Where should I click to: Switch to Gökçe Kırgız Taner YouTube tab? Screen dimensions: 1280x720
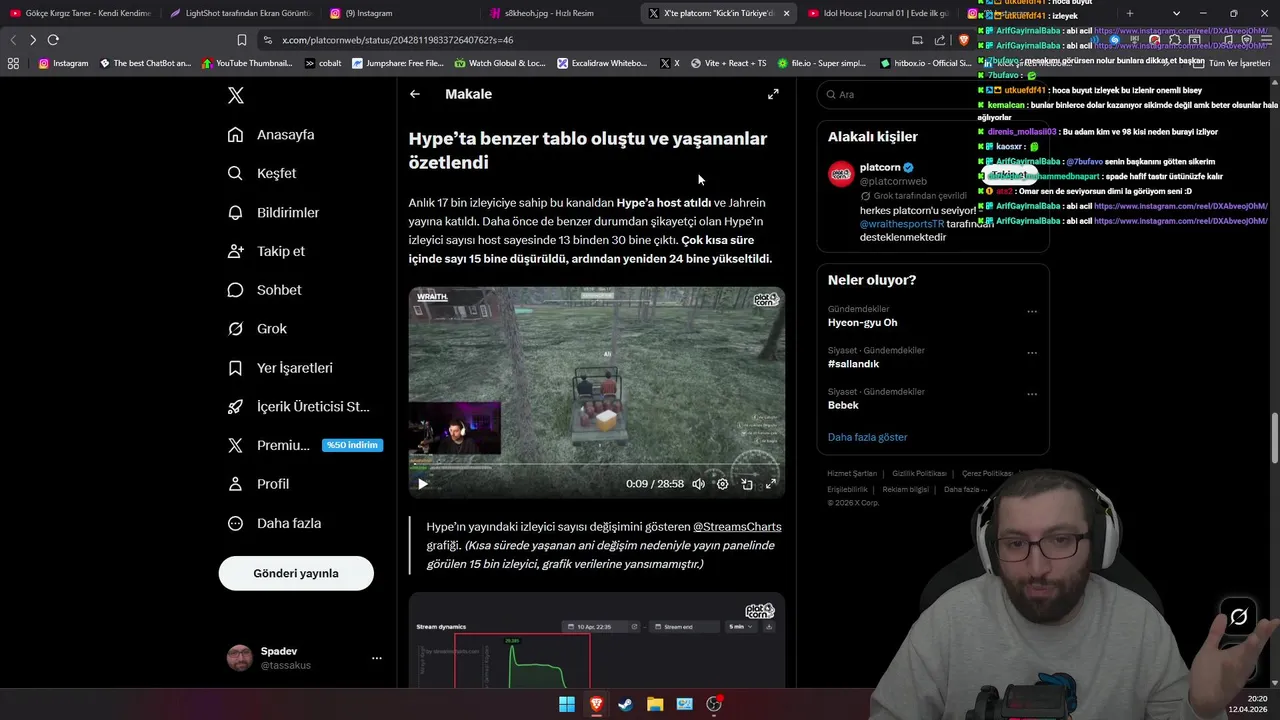click(80, 13)
